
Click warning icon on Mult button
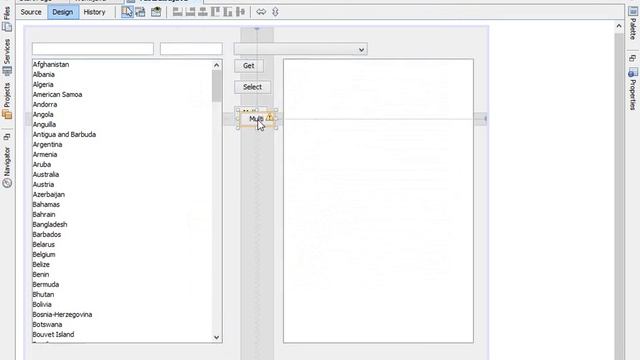(269, 117)
